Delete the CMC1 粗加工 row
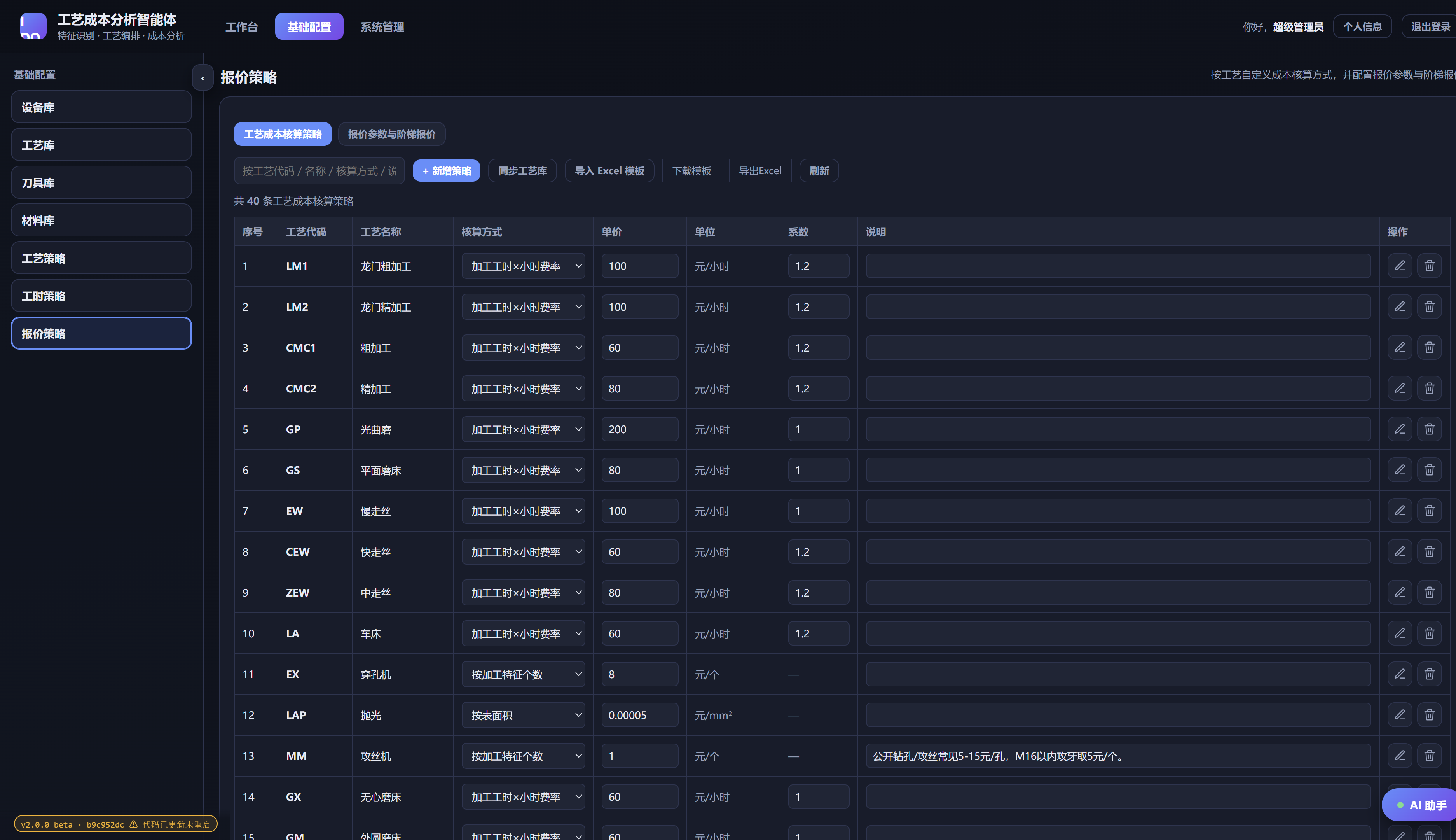The height and width of the screenshot is (840, 1456). 1429,348
